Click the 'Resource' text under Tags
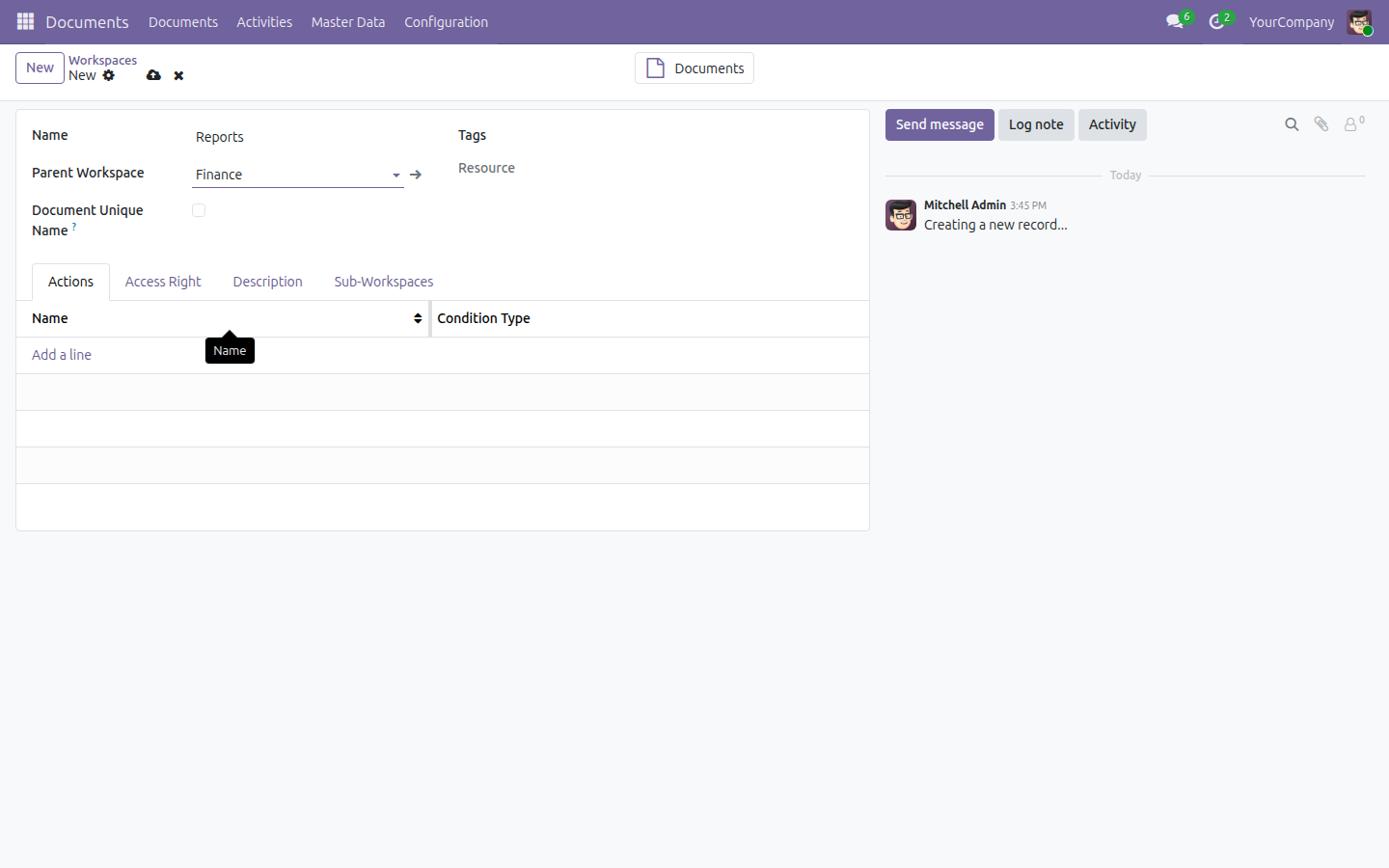The width and height of the screenshot is (1389, 868). click(x=486, y=168)
